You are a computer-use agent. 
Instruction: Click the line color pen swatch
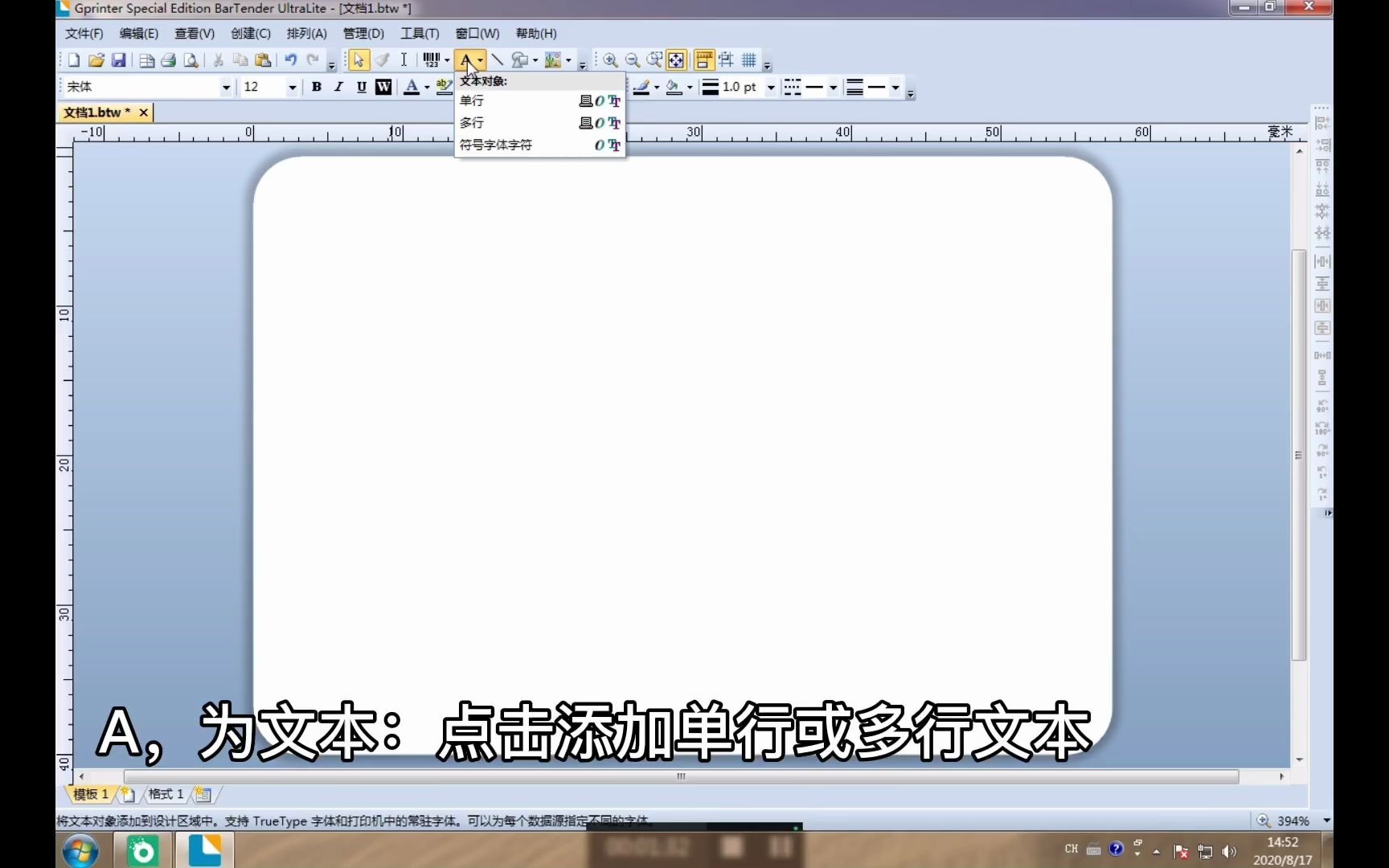coord(641,88)
